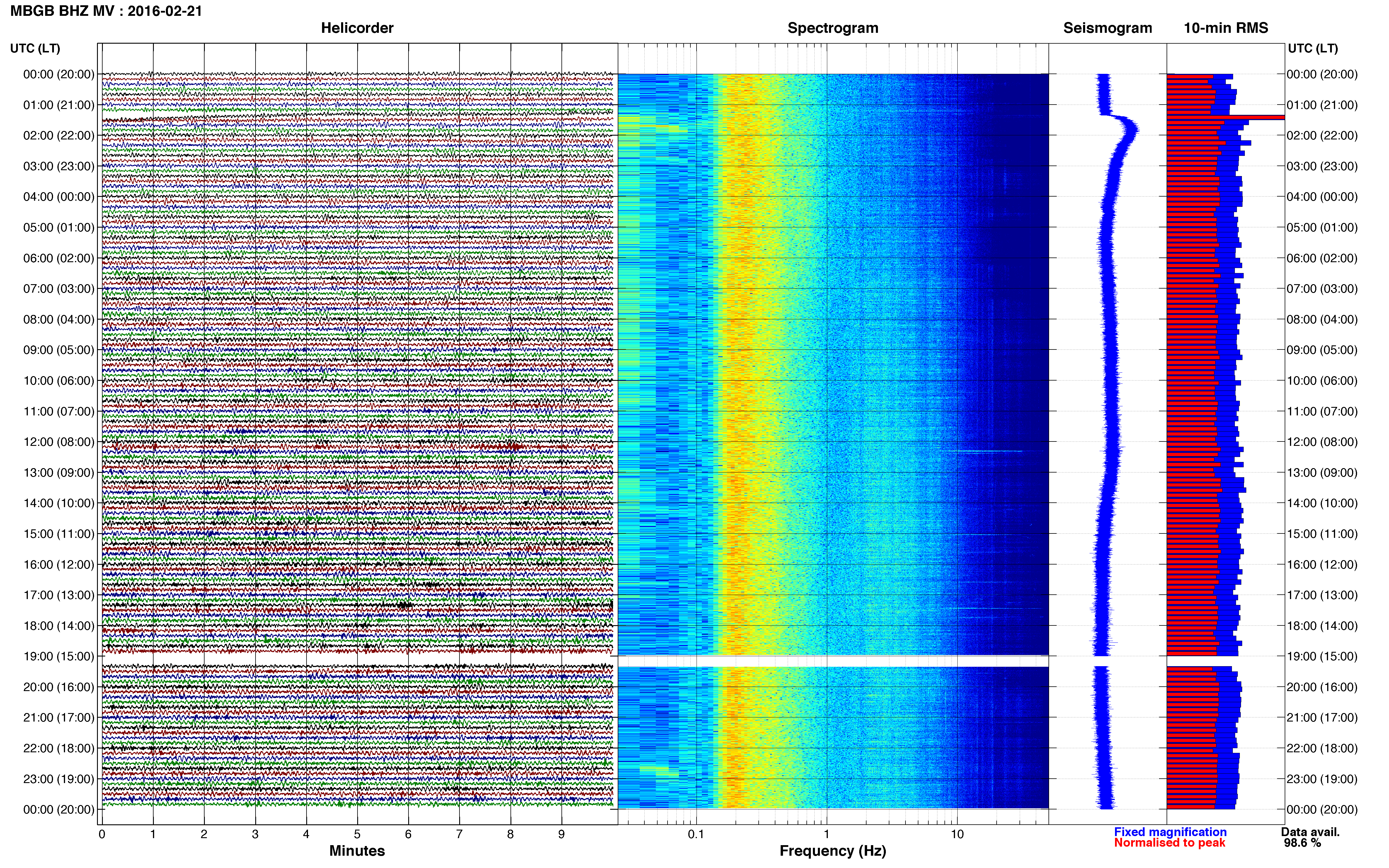Select right-axis time label '23:00 (19:00)'
Image resolution: width=1389 pixels, height=868 pixels.
(x=1322, y=779)
